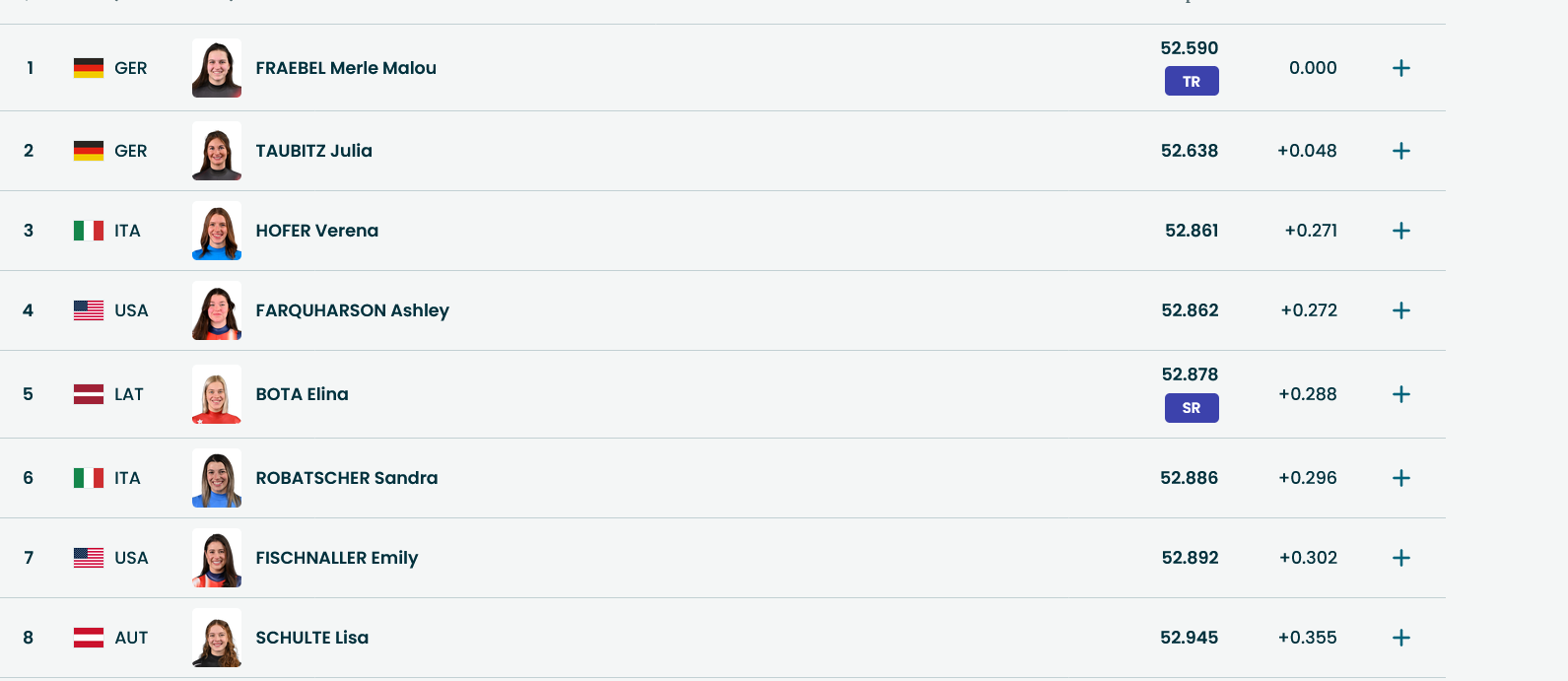Select Bota Elina's name link
Viewport: 1568px width, 681px height.
pyautogui.click(x=302, y=394)
